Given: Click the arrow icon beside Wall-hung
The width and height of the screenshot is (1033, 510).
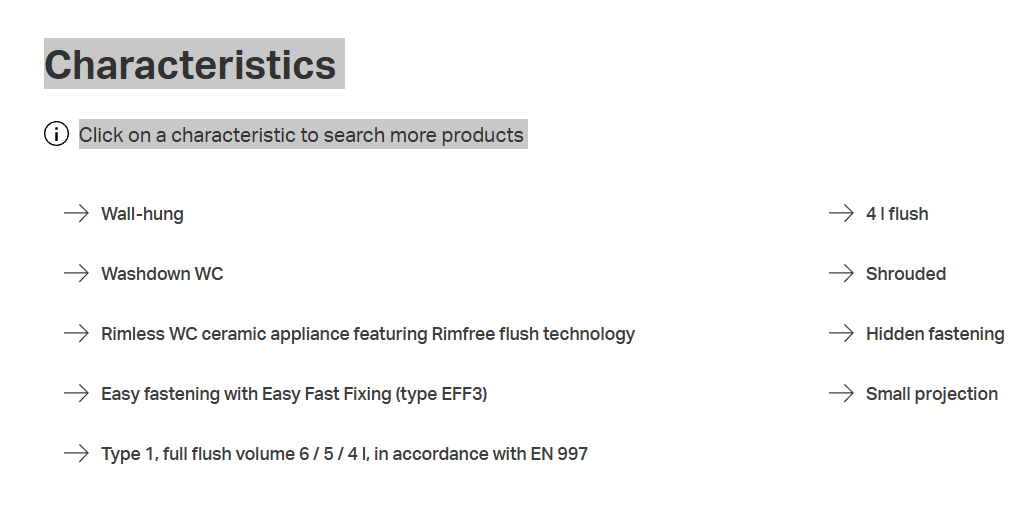Looking at the screenshot, I should (x=76, y=213).
